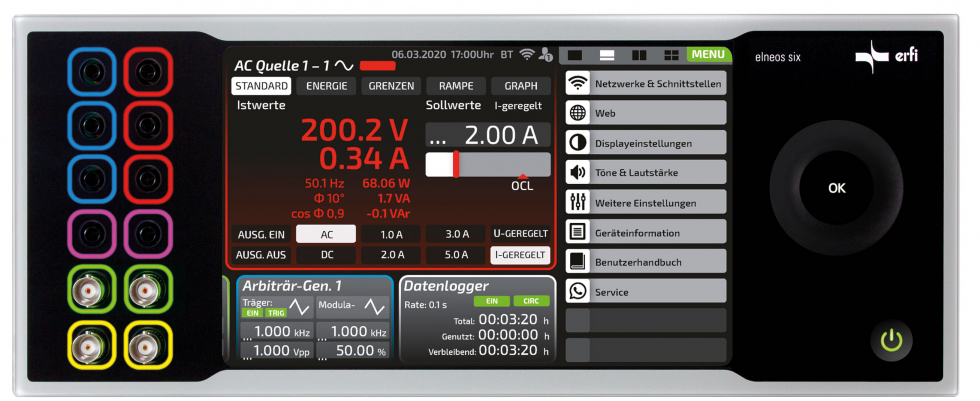
Task: Switch to the ENERGIE tab
Action: 327,86
